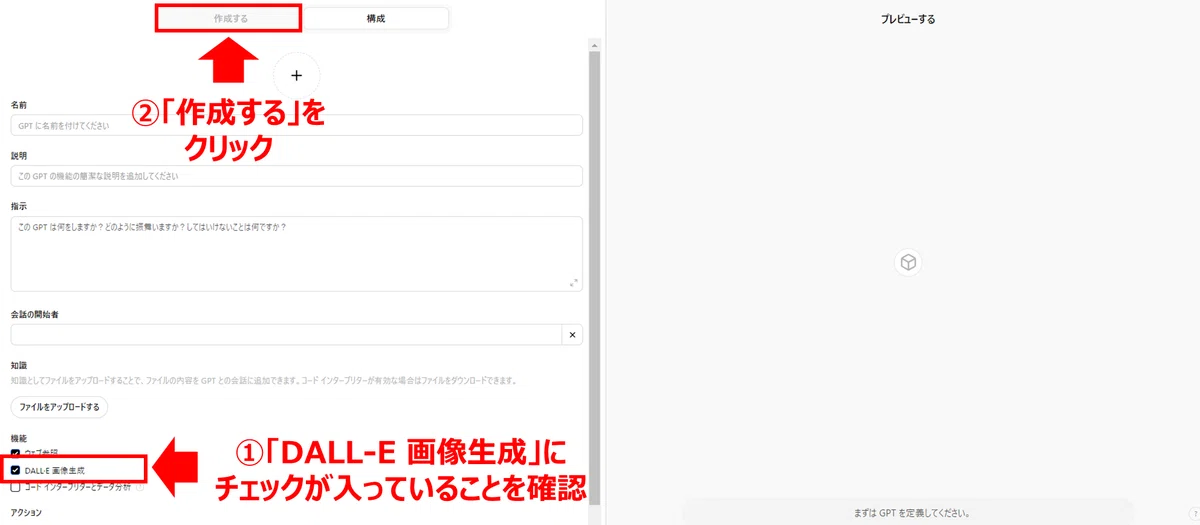Click the 名前 name input field
Screen dimensions: 1200x525
(297, 125)
